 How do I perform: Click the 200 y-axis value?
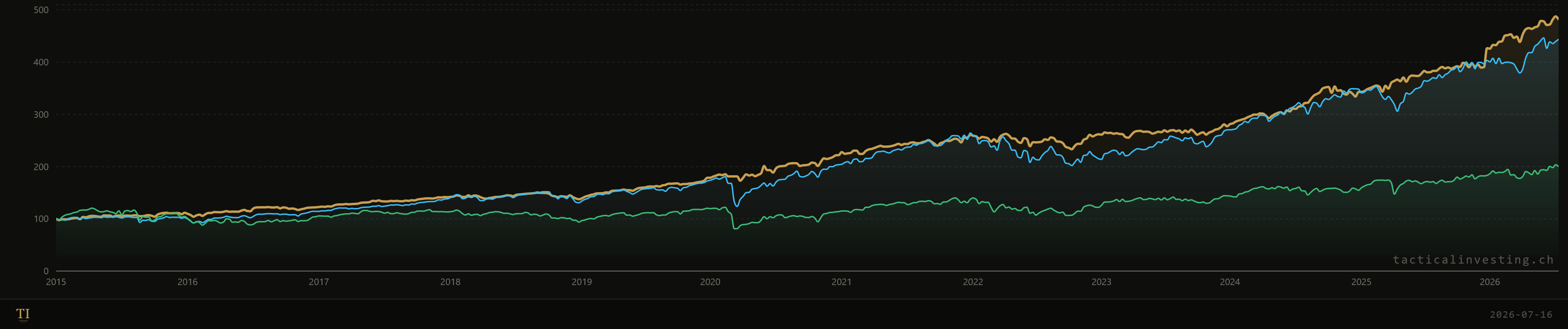pos(41,167)
